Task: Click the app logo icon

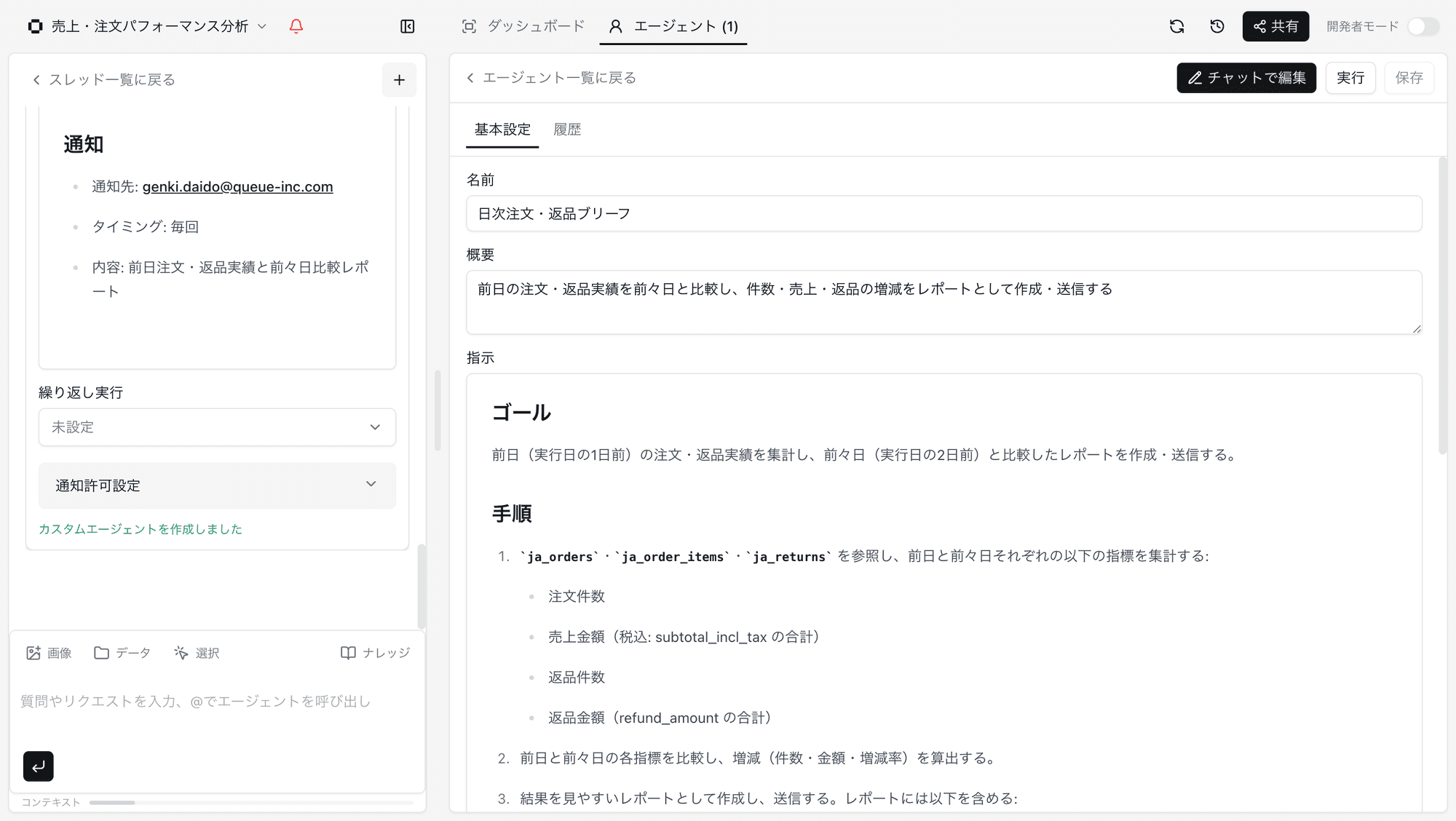Action: [x=35, y=26]
